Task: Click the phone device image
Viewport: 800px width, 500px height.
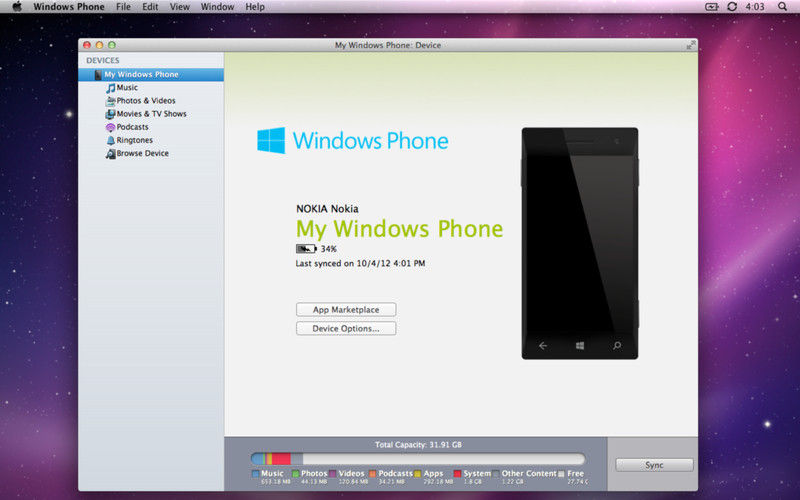Action: coord(580,243)
